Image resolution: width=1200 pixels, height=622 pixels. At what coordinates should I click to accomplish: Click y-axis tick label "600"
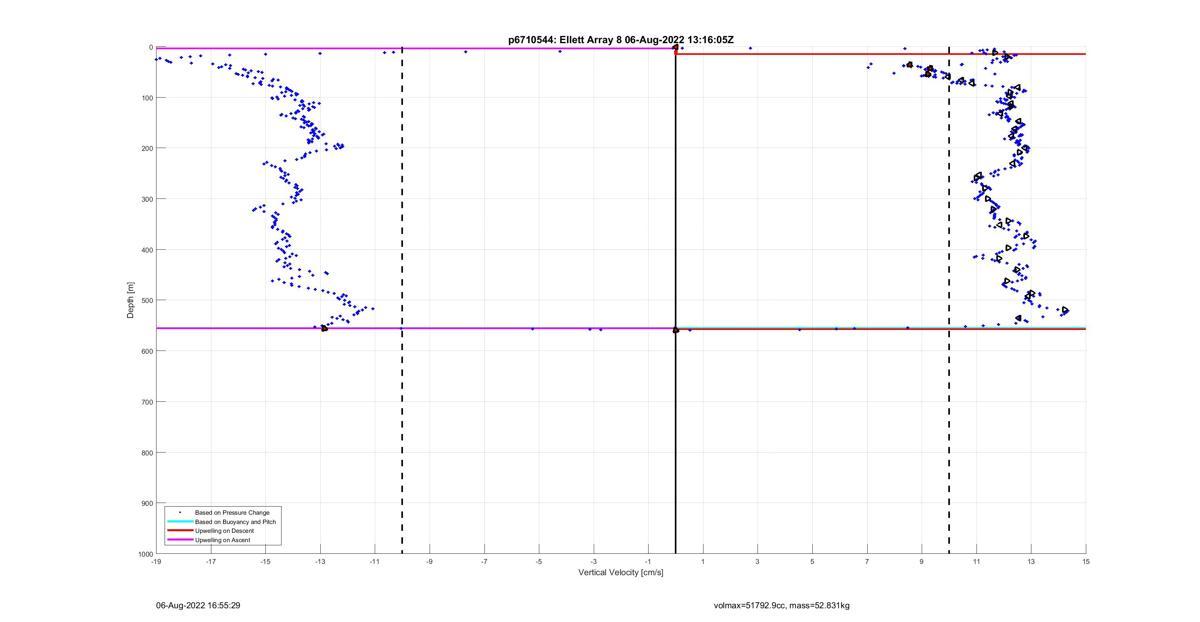[146, 351]
